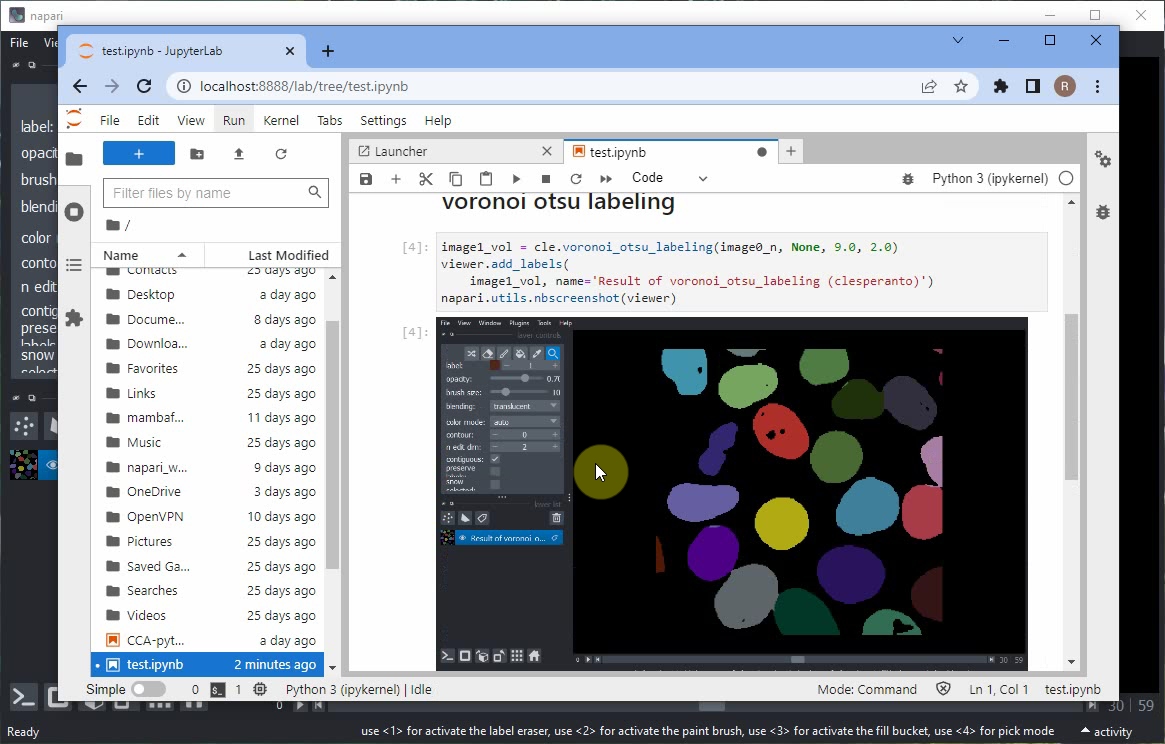Restart kernel and run all cells icon

(606, 179)
